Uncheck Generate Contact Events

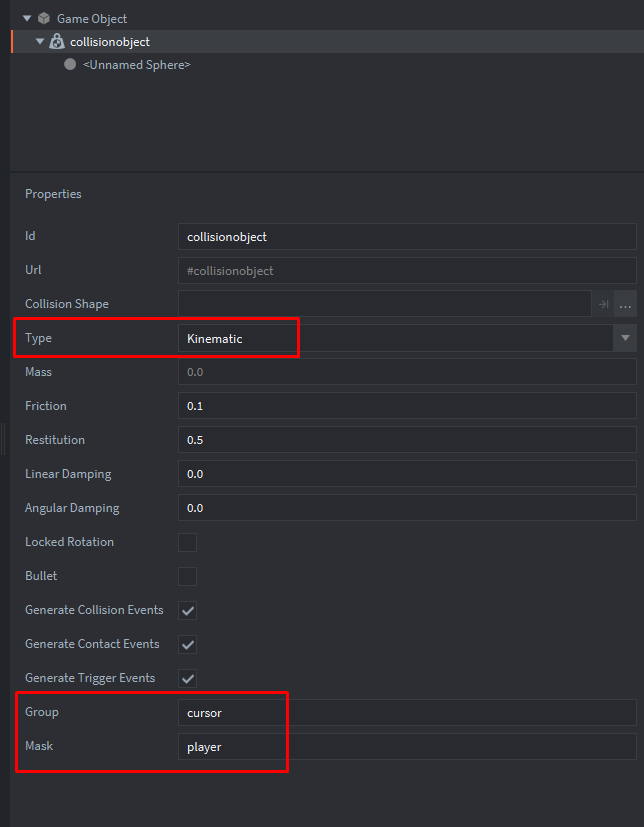(x=187, y=644)
